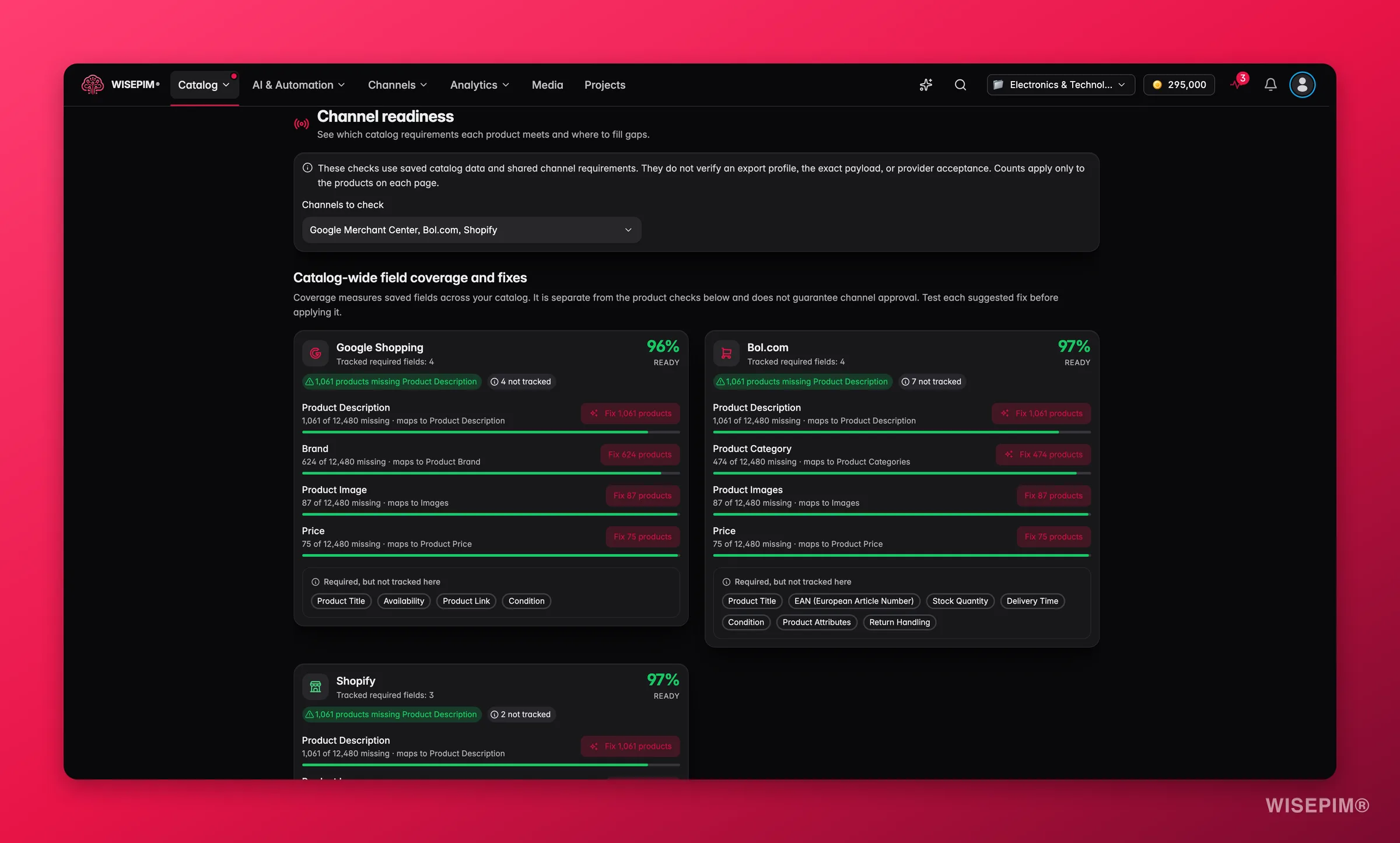Fix 87 products for Google Shopping Product Image
The width and height of the screenshot is (1400, 843).
(642, 495)
